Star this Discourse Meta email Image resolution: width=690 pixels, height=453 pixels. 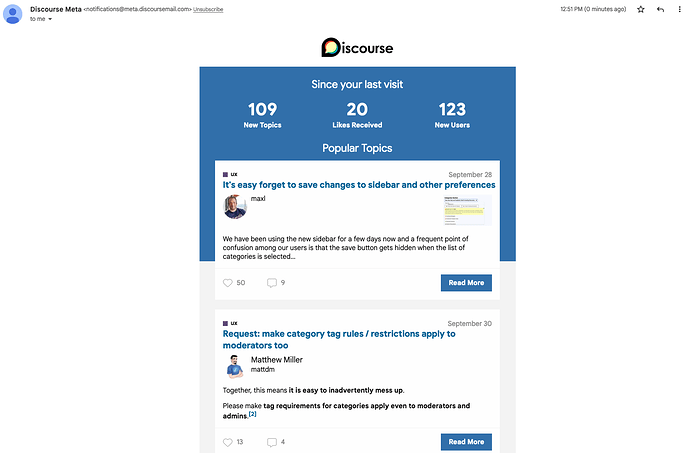pyautogui.click(x=641, y=9)
